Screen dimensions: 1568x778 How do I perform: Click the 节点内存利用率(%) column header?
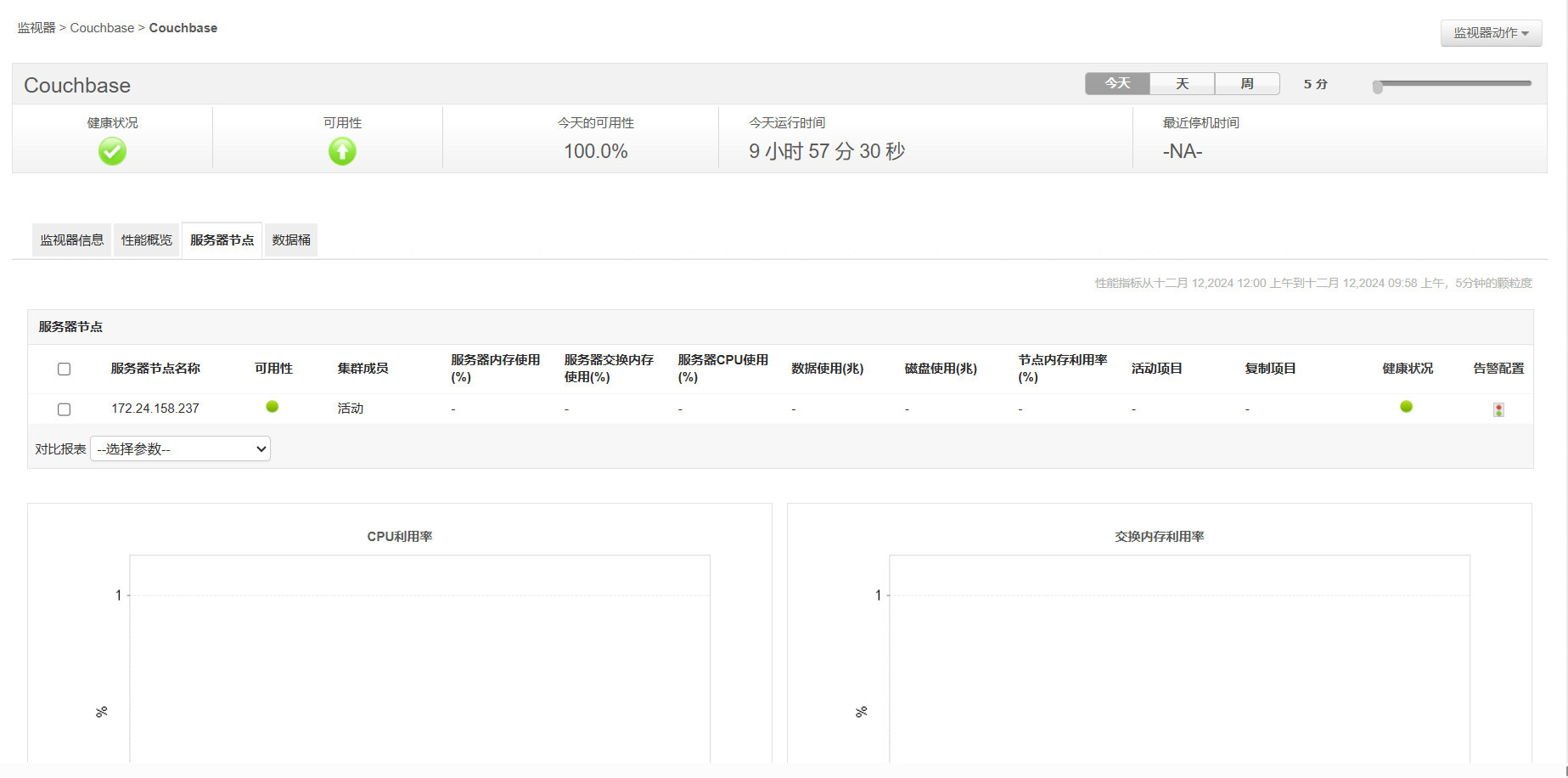click(x=1063, y=369)
